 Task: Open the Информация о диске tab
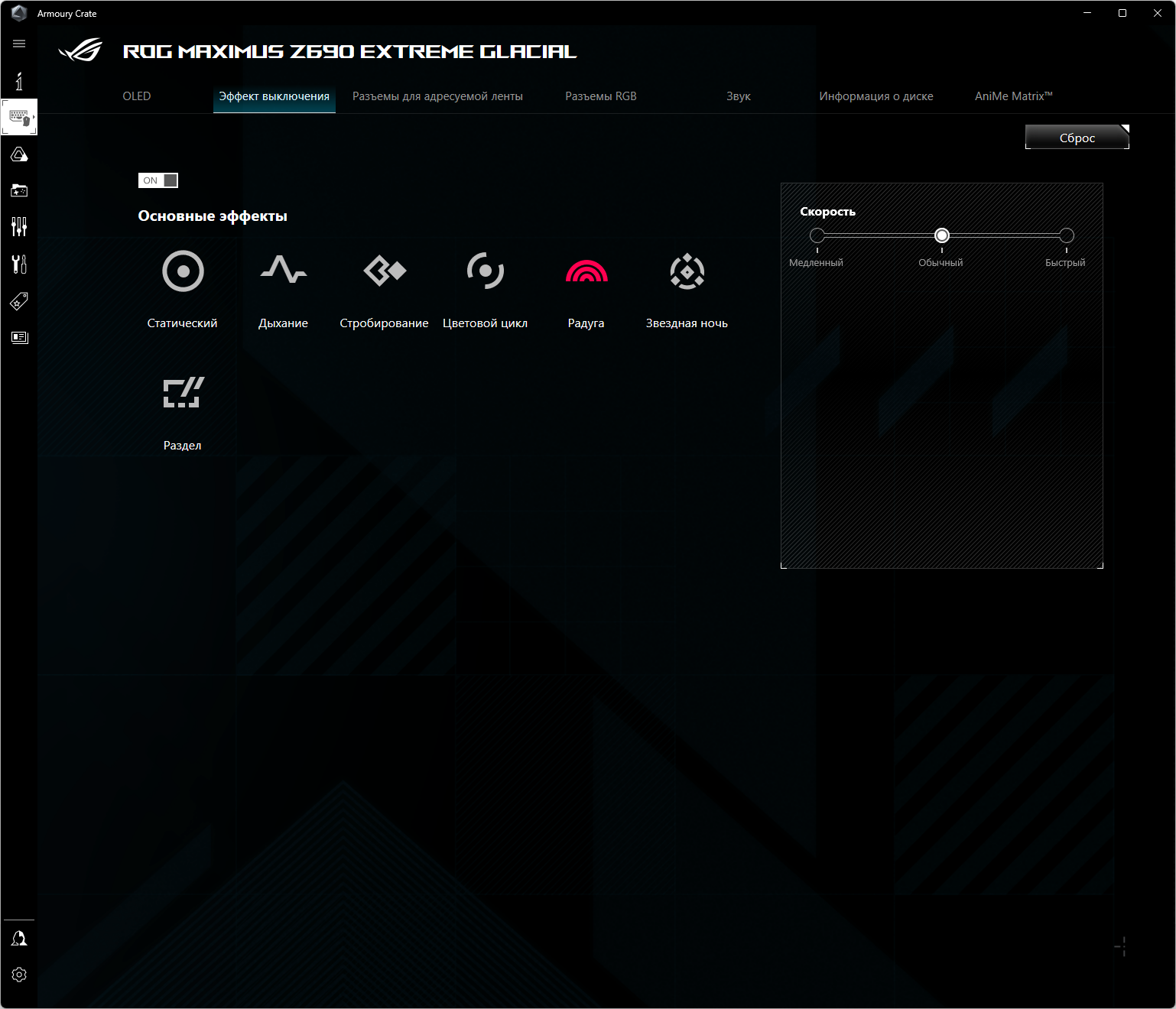pyautogui.click(x=876, y=96)
